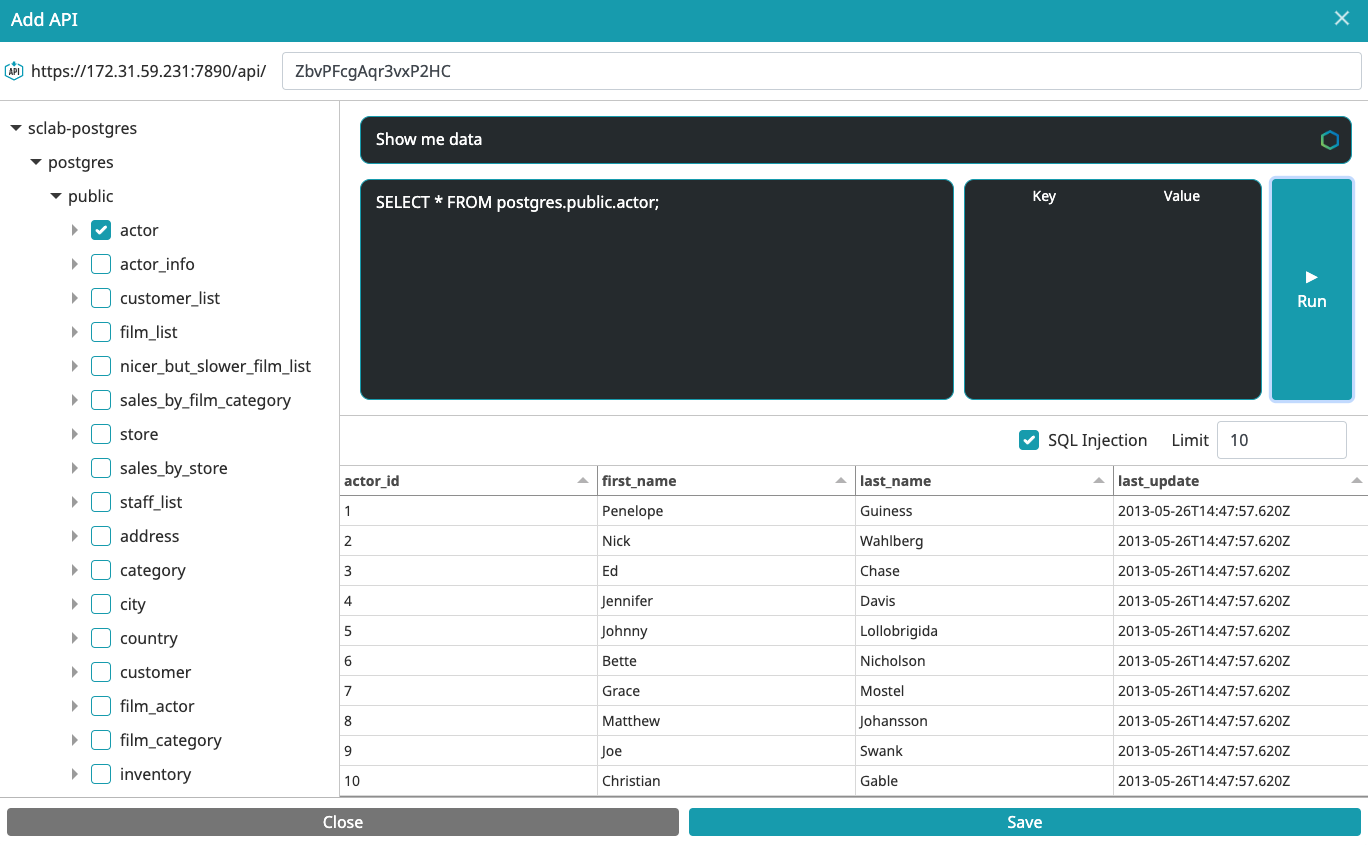Click the API icon beside the URL
Image resolution: width=1368 pixels, height=845 pixels.
click(14, 71)
